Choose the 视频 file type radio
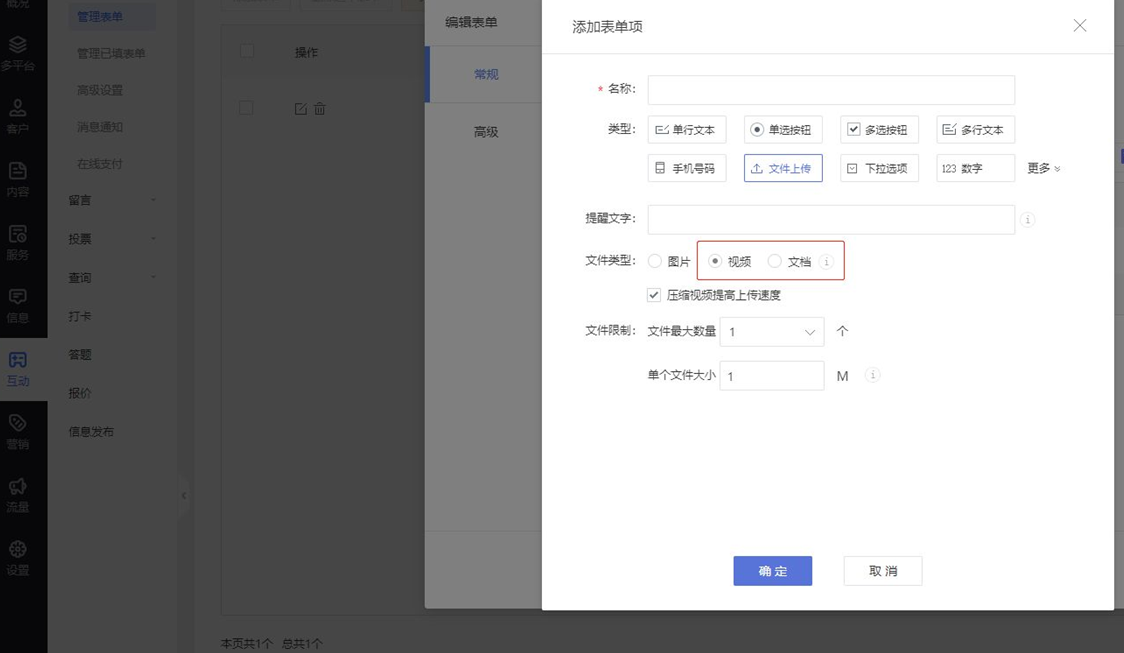 [715, 262]
